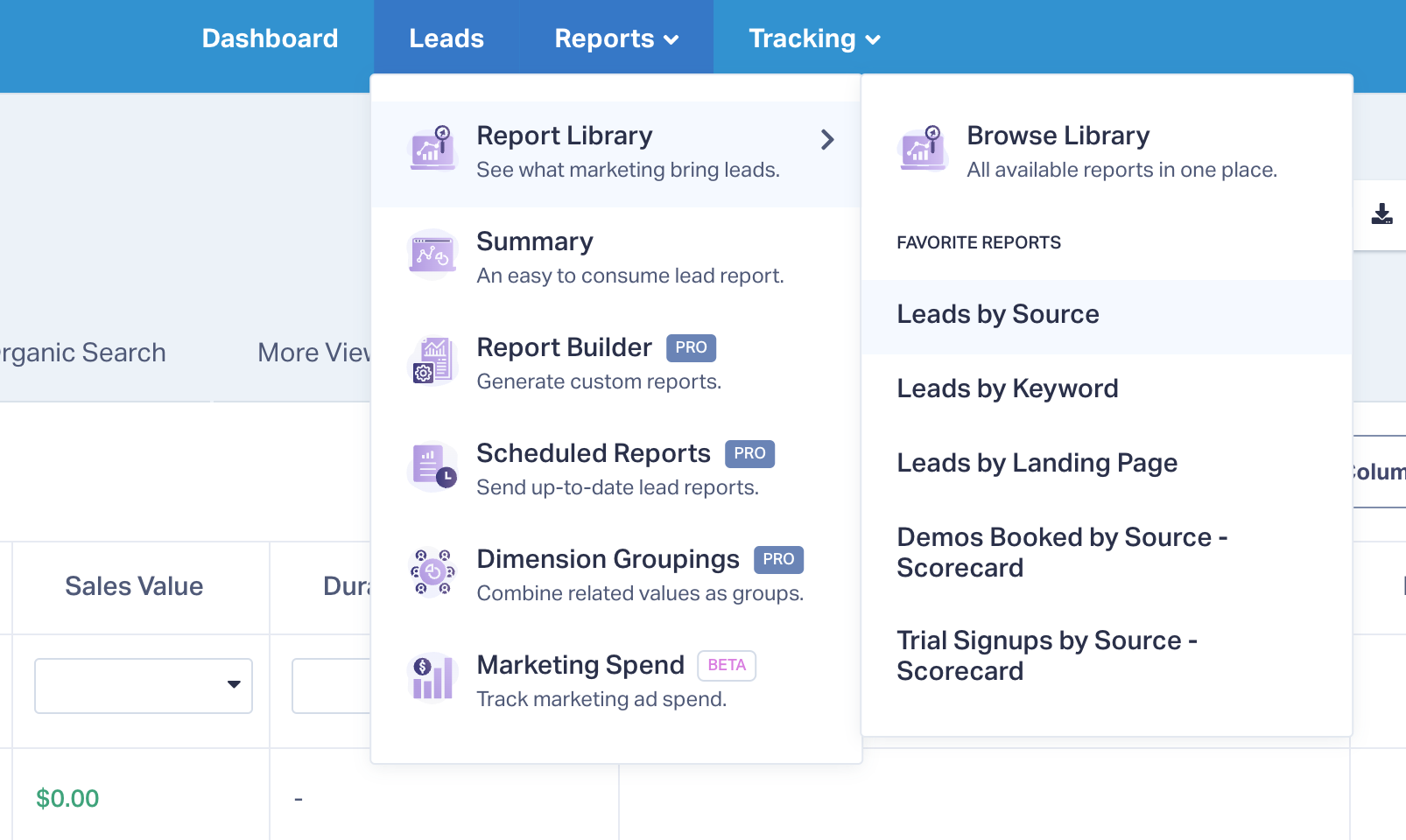Click the Scheduled Reports clock icon

tap(432, 465)
